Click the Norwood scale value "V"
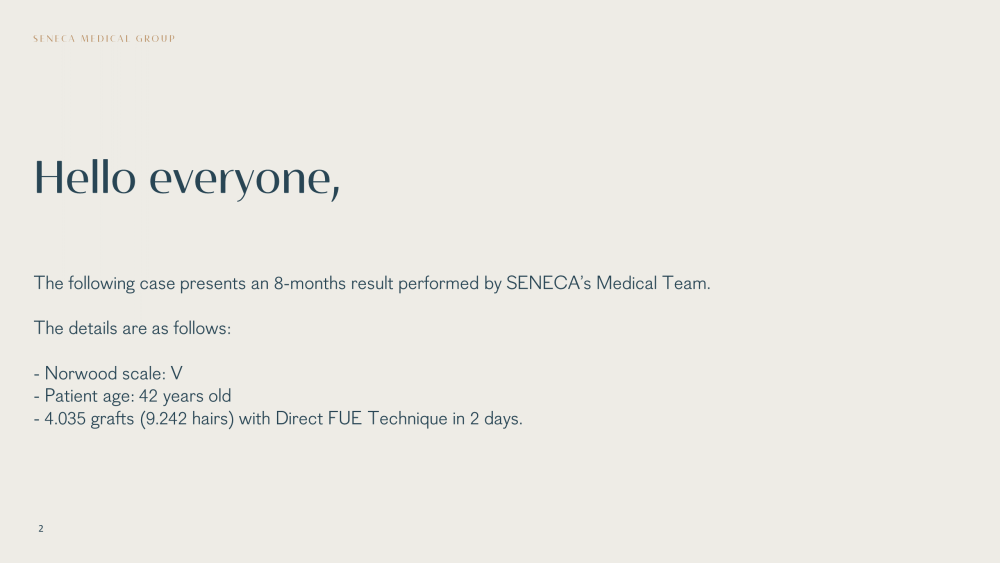1000x563 pixels. point(177,374)
